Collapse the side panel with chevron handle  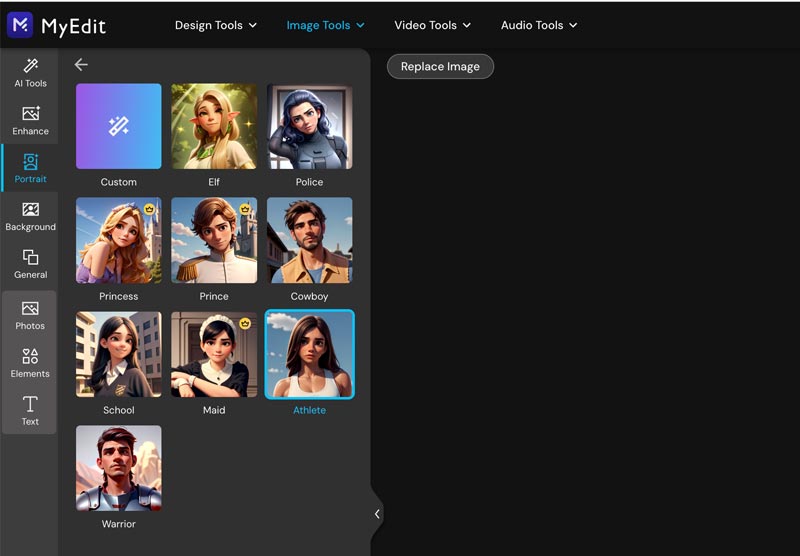(x=377, y=514)
